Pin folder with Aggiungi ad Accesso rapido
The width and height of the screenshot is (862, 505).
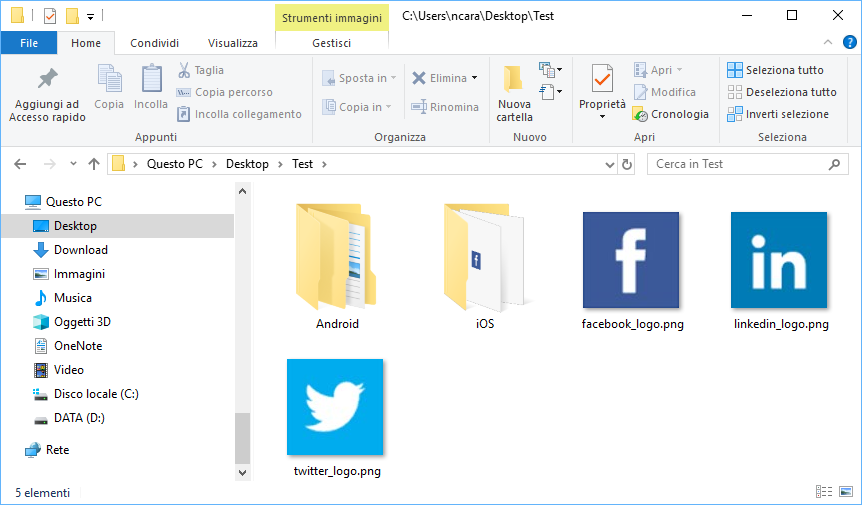47,95
